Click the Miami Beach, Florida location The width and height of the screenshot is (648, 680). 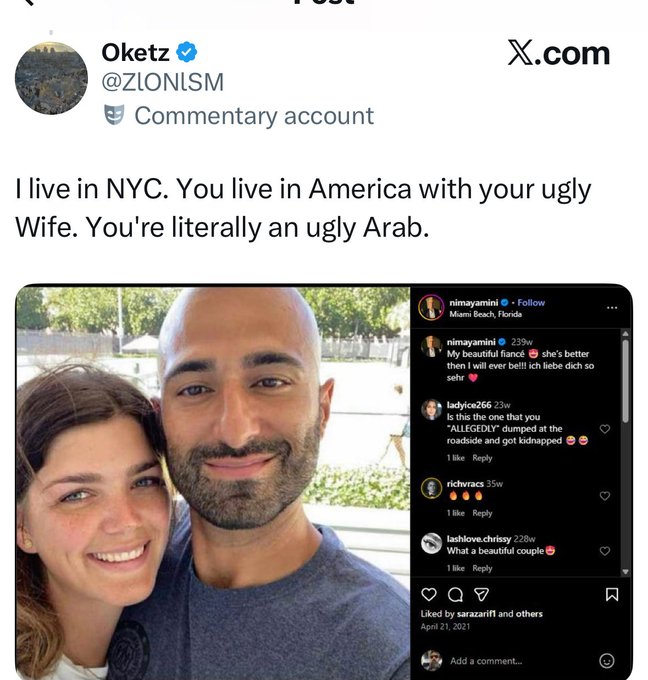(483, 314)
